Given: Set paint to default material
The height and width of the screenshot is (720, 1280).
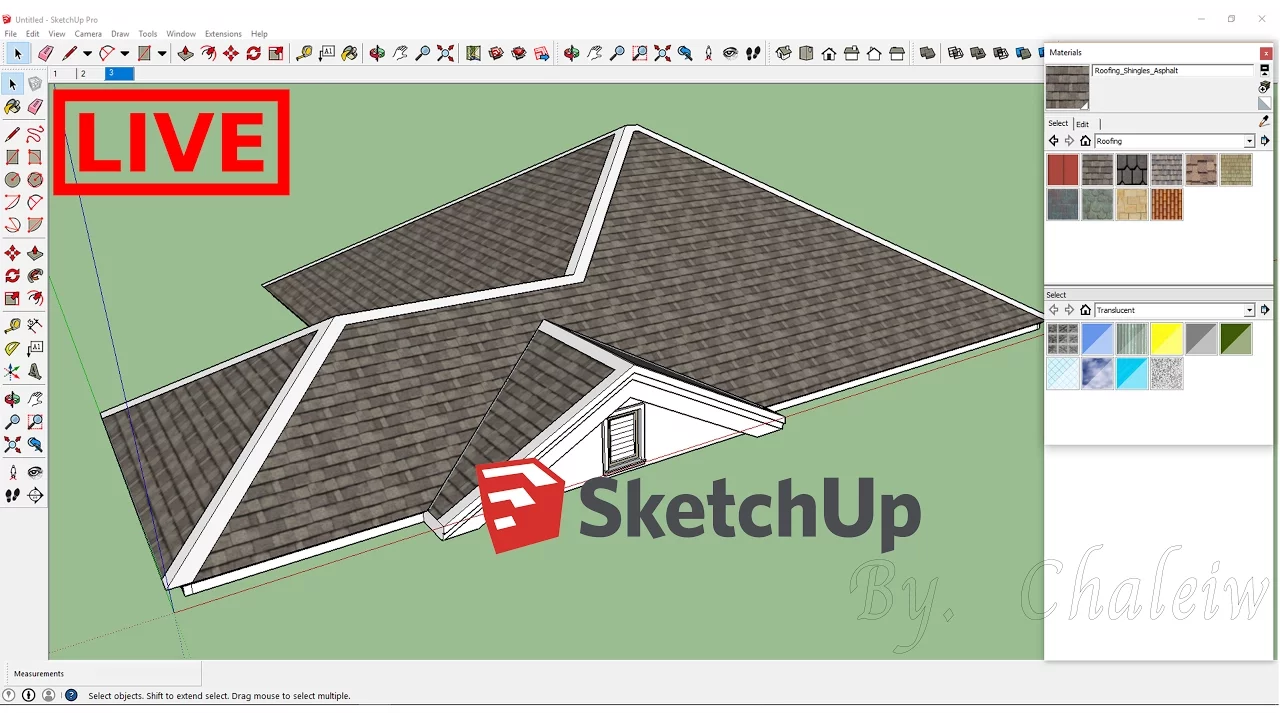Looking at the screenshot, I should tap(1265, 103).
